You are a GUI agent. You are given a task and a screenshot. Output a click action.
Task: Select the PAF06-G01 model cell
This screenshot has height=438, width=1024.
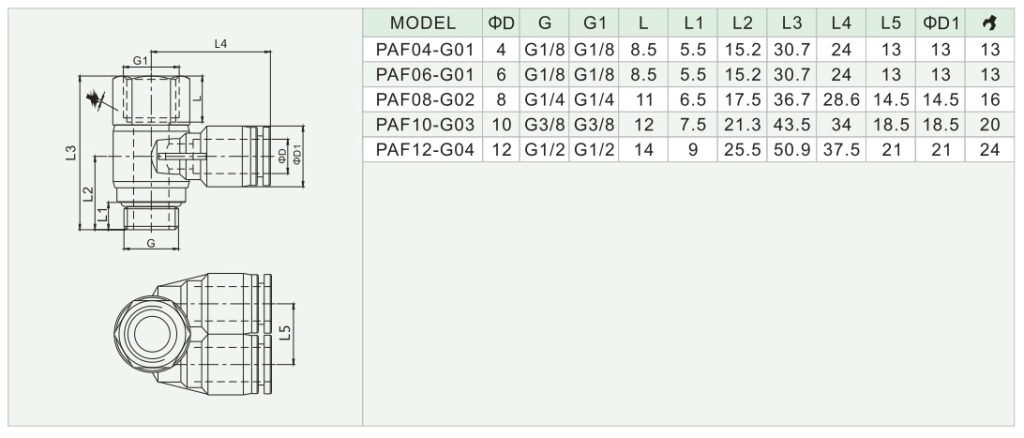tap(423, 74)
